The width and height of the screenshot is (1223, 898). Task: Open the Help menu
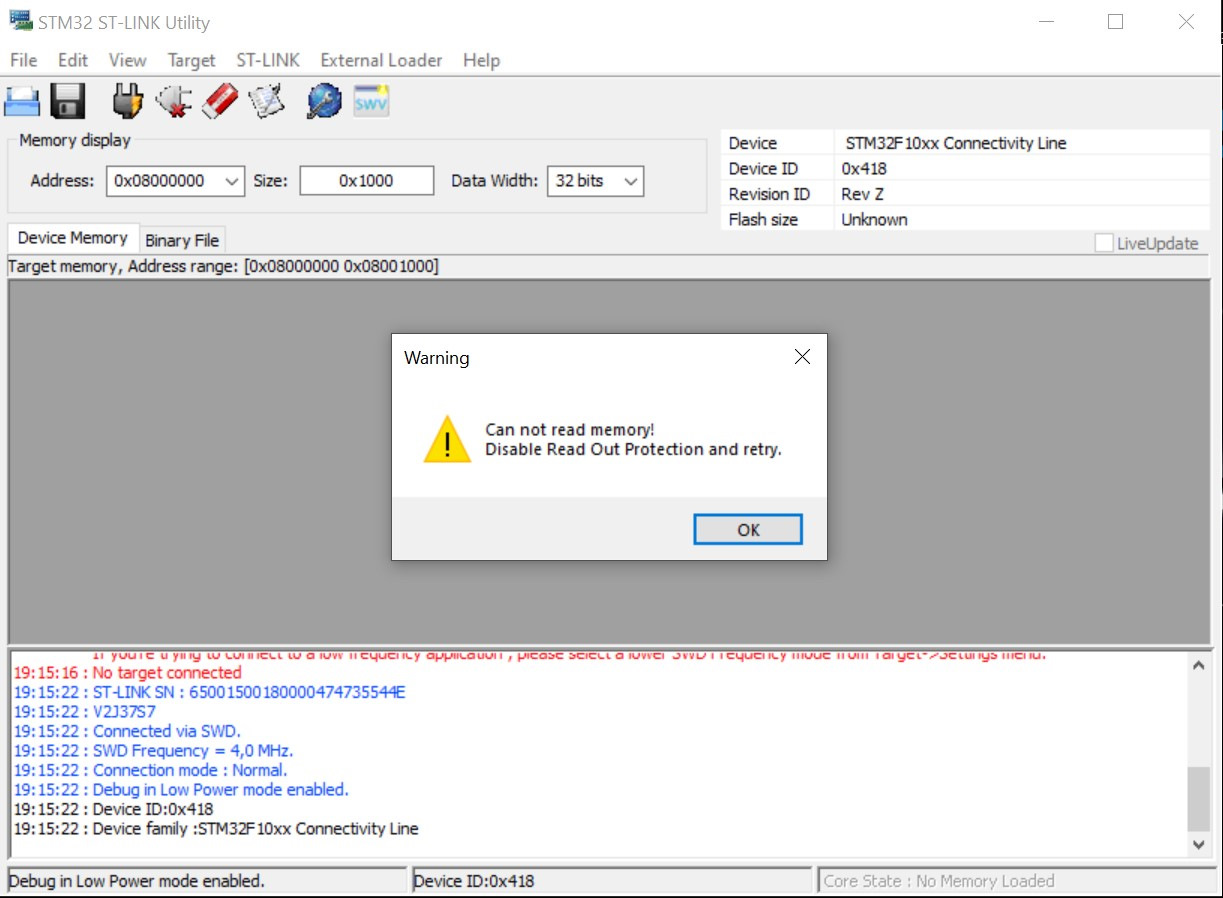(x=481, y=60)
